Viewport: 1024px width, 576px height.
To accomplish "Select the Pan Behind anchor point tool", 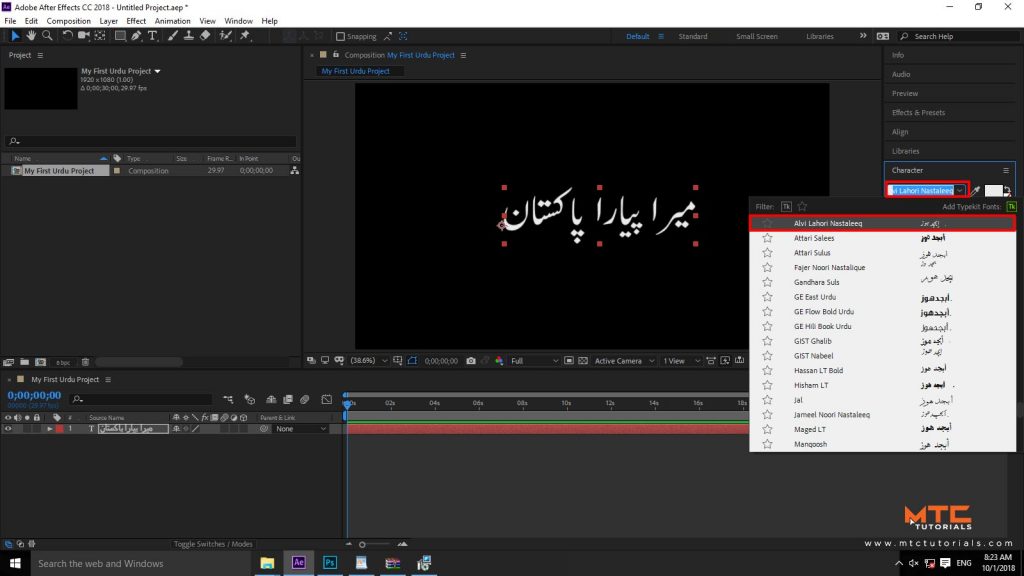I will point(100,36).
